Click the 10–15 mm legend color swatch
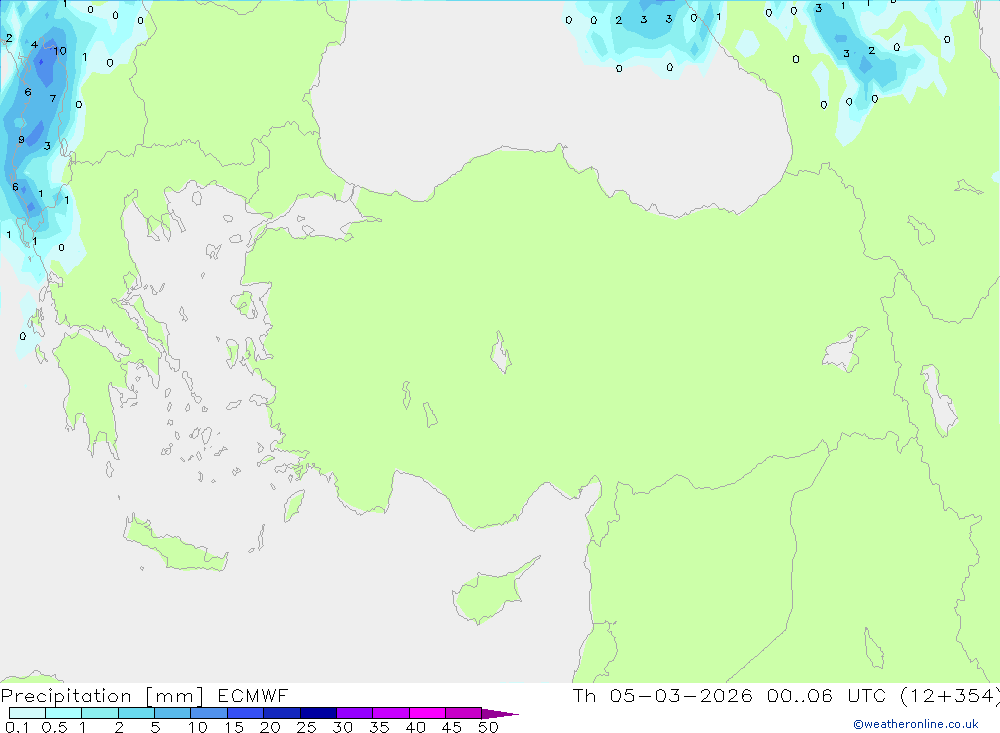Image resolution: width=1000 pixels, height=733 pixels. tap(209, 713)
